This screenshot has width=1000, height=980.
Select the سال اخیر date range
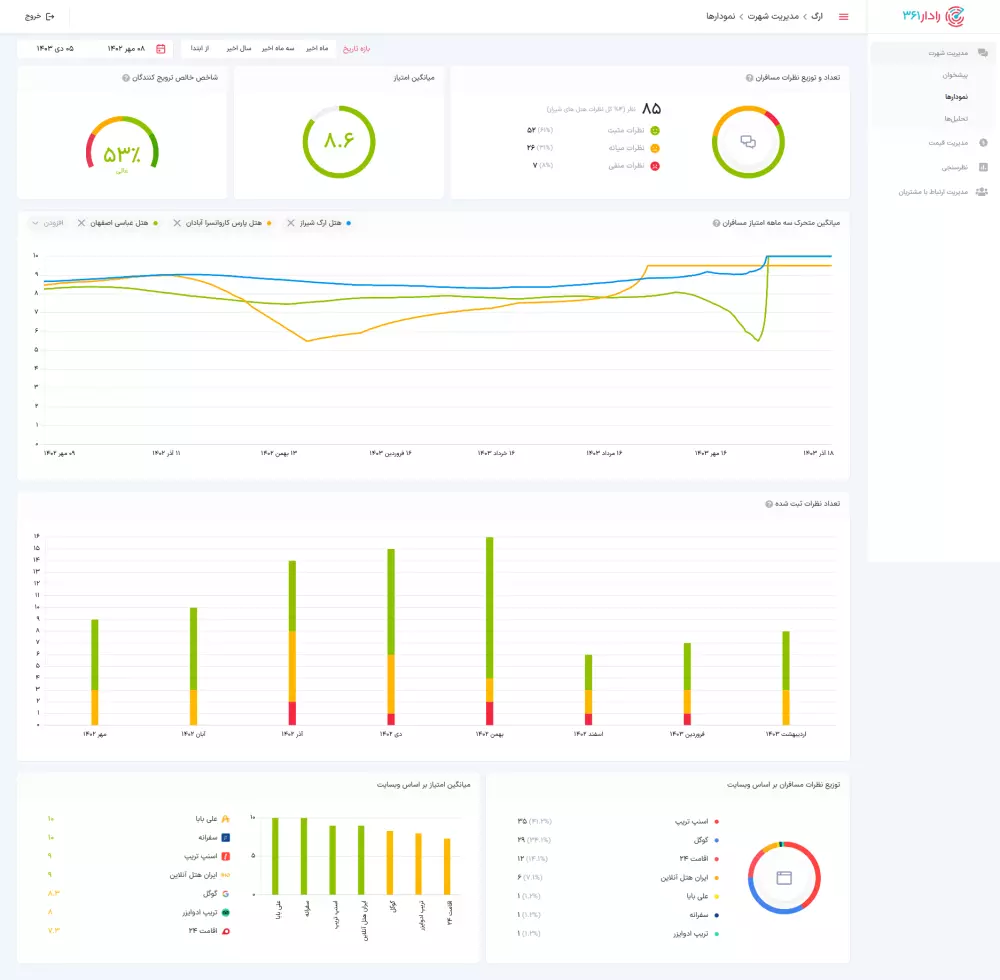coord(239,48)
